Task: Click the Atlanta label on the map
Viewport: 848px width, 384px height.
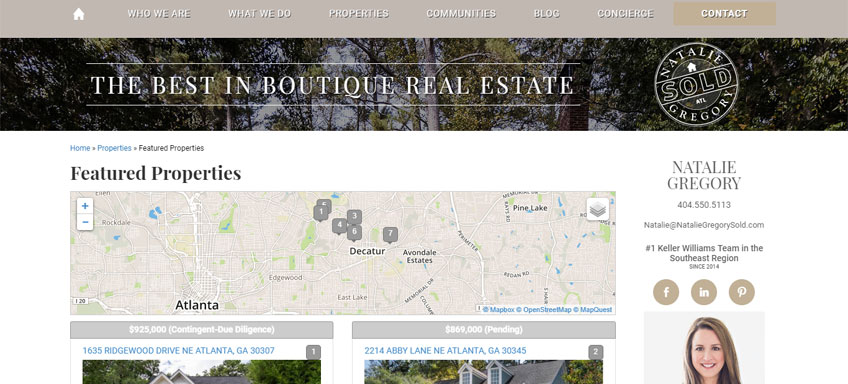Action: pyautogui.click(x=197, y=305)
